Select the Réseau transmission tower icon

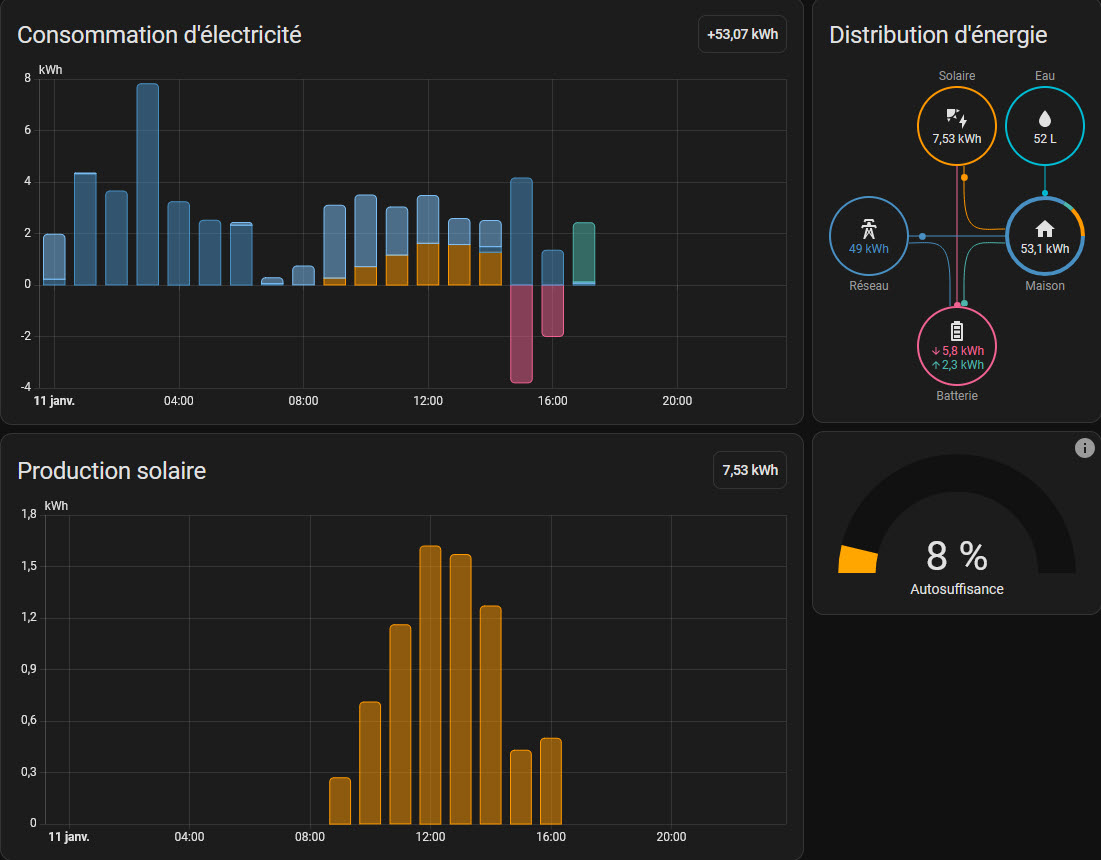pyautogui.click(x=868, y=227)
